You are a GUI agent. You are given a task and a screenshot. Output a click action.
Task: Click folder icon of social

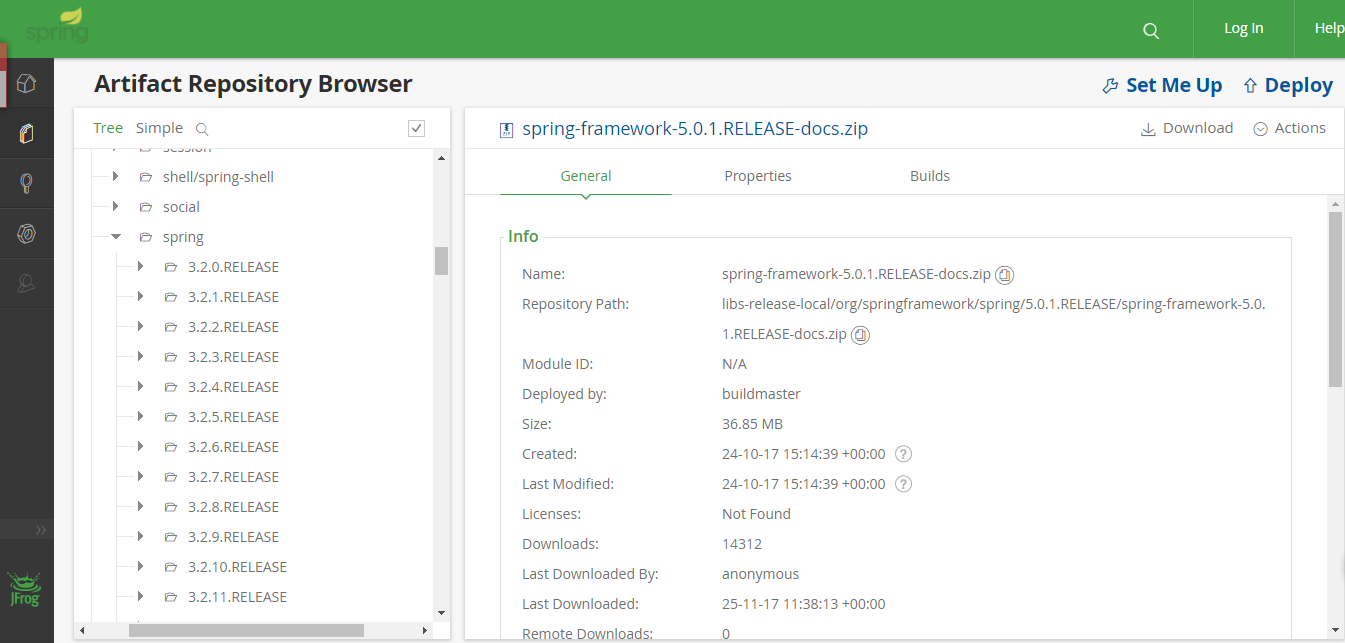146,207
